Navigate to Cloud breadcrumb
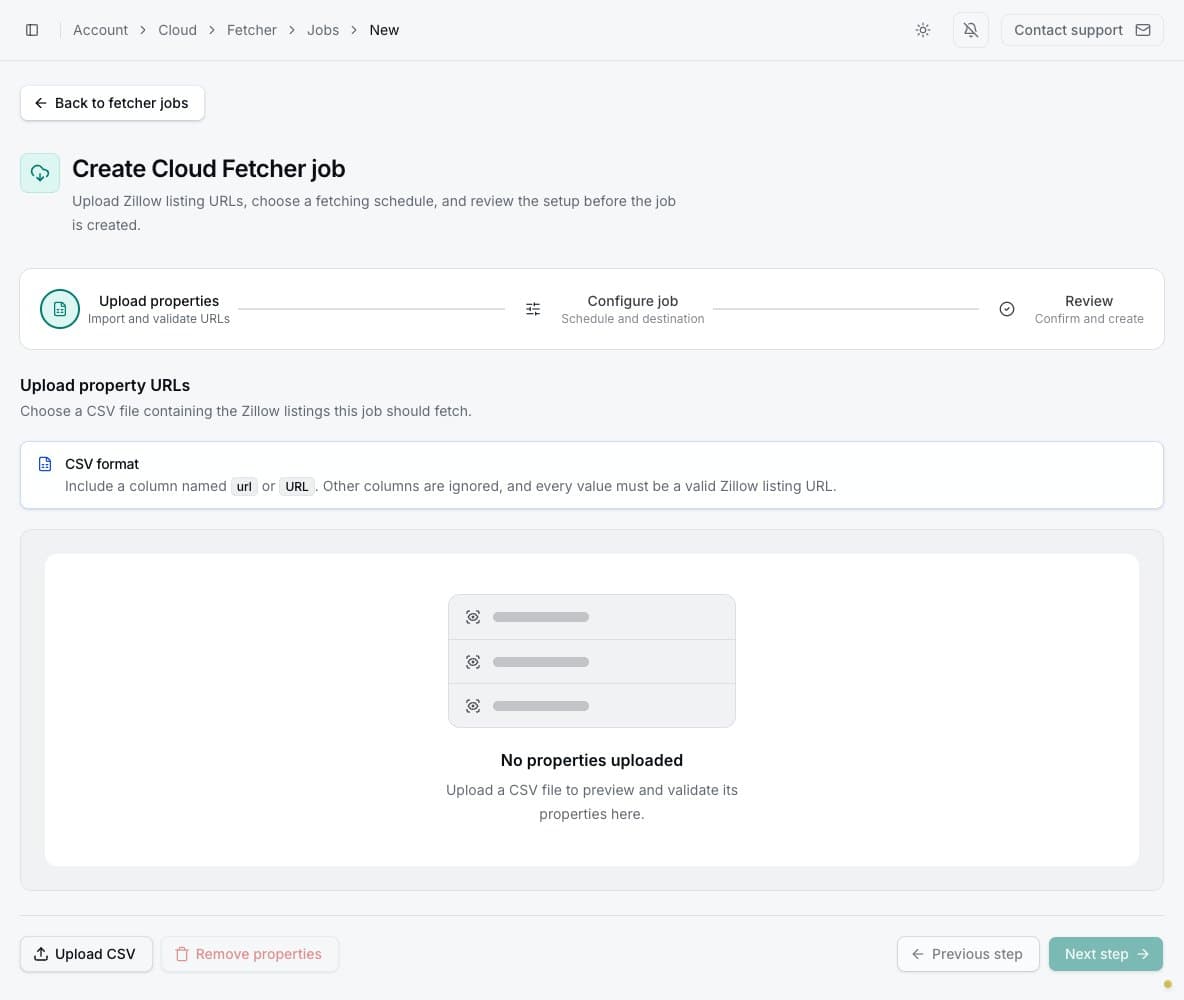 pyautogui.click(x=177, y=30)
